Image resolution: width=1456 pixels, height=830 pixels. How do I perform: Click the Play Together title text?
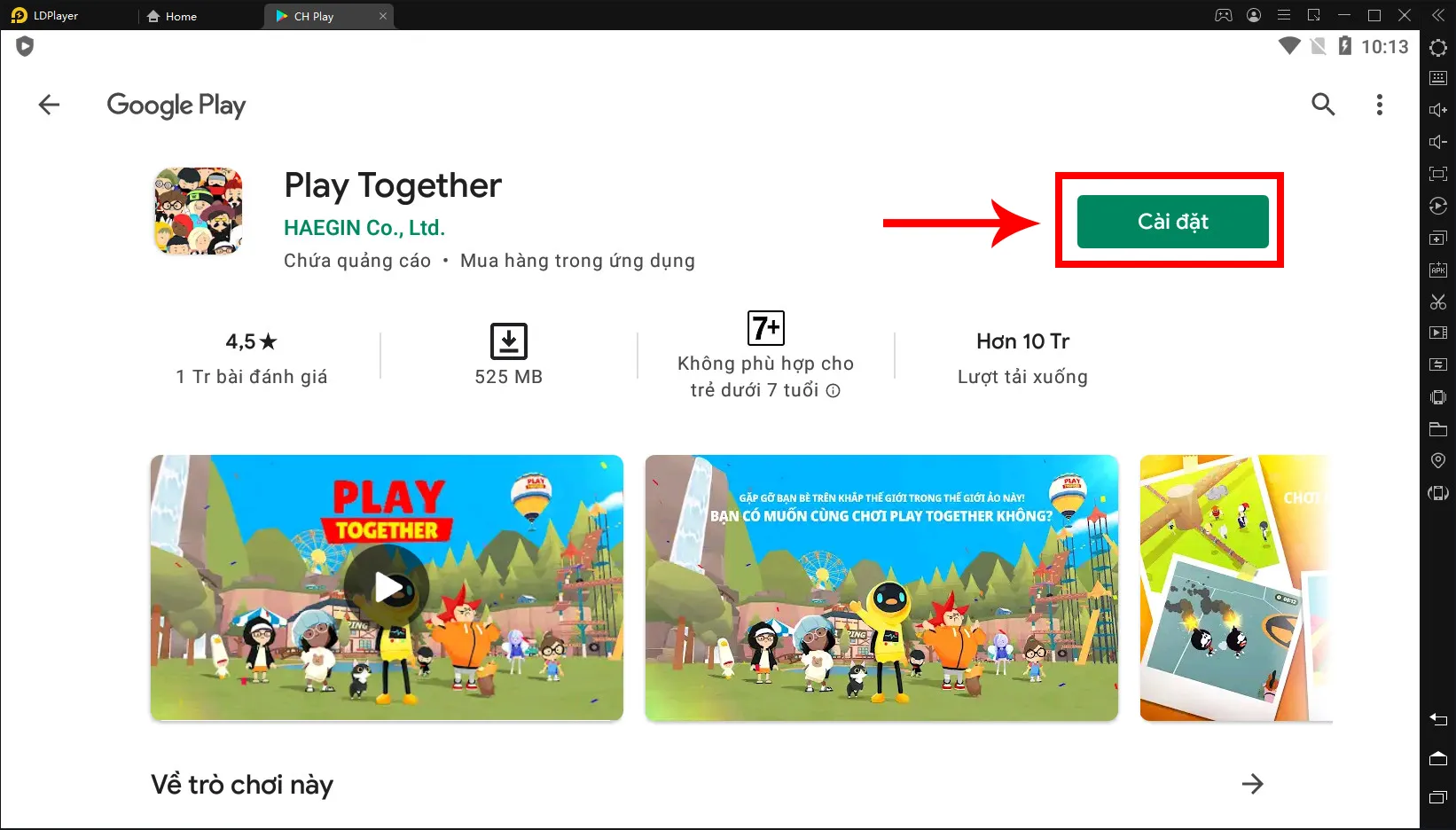click(393, 185)
